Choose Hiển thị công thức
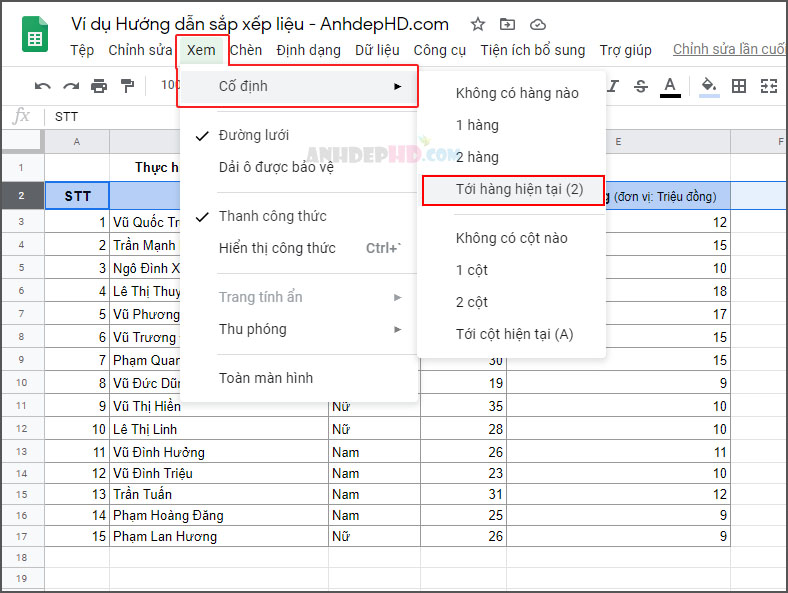 (299, 248)
